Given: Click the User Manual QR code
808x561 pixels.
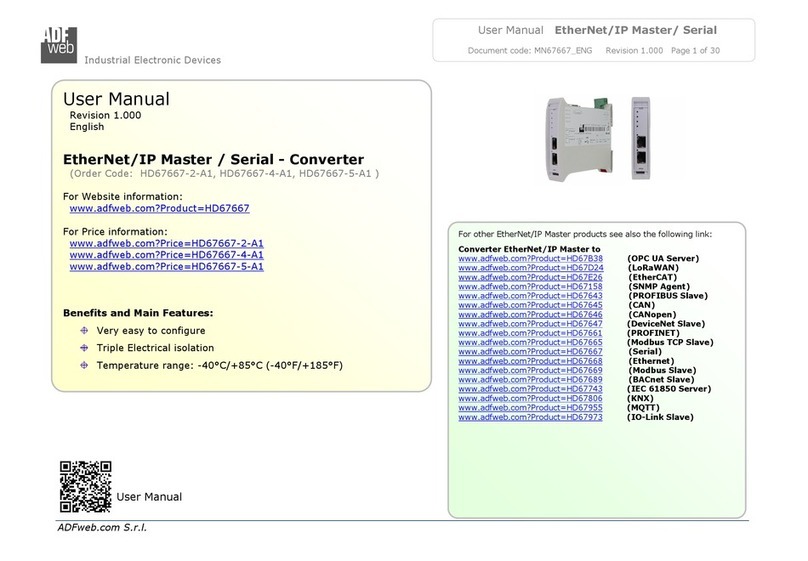Looking at the screenshot, I should [86, 486].
